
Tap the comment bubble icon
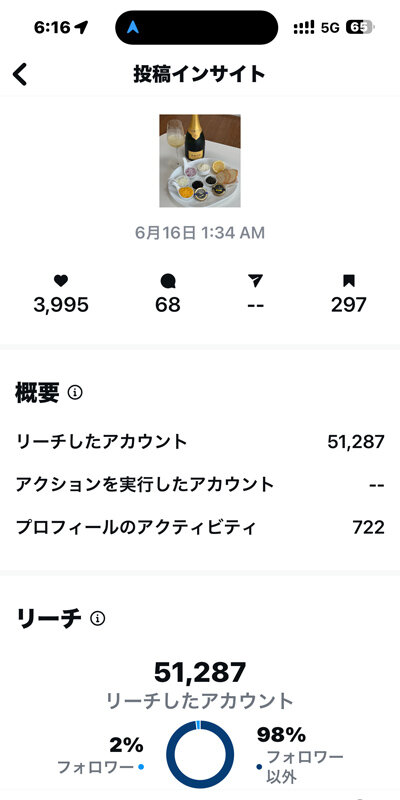click(168, 281)
